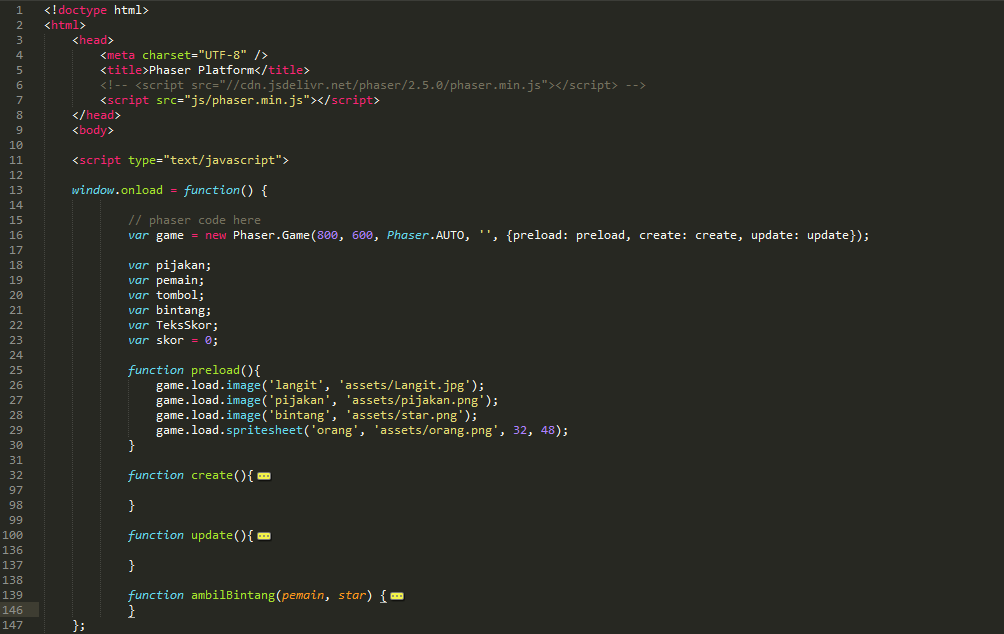This screenshot has height=634, width=1004.
Task: Click the number 800 in Phaser.Game
Action: [x=328, y=235]
